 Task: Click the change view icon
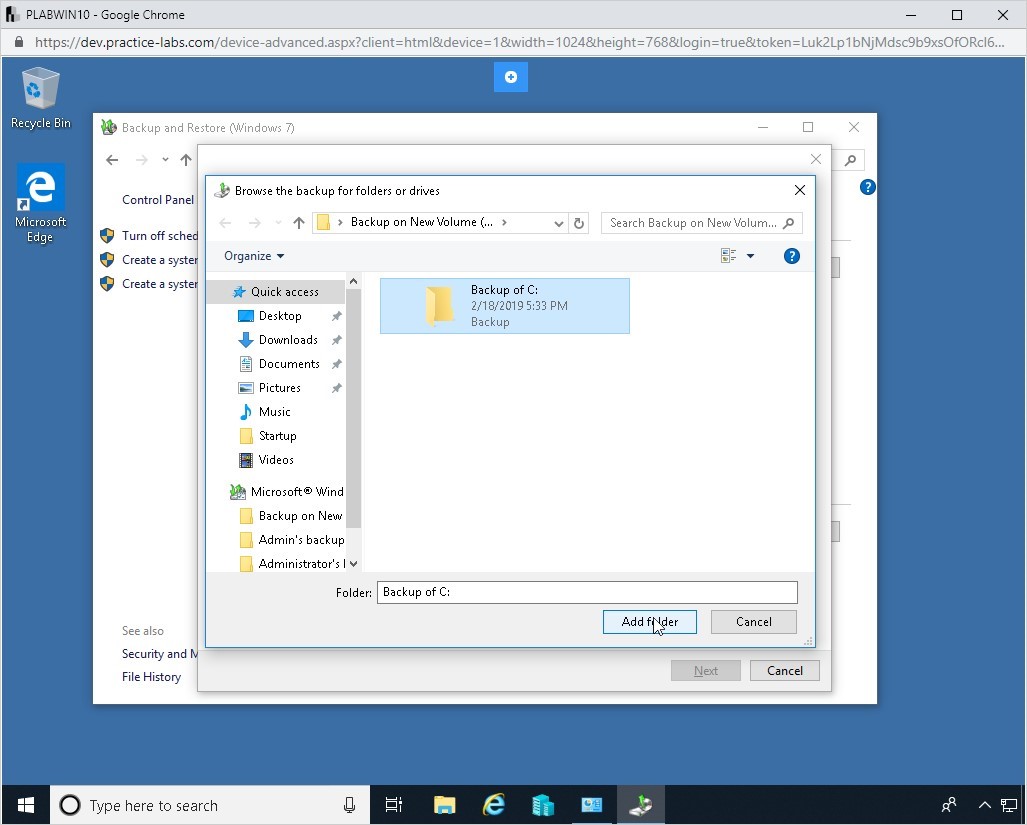pyautogui.click(x=728, y=256)
